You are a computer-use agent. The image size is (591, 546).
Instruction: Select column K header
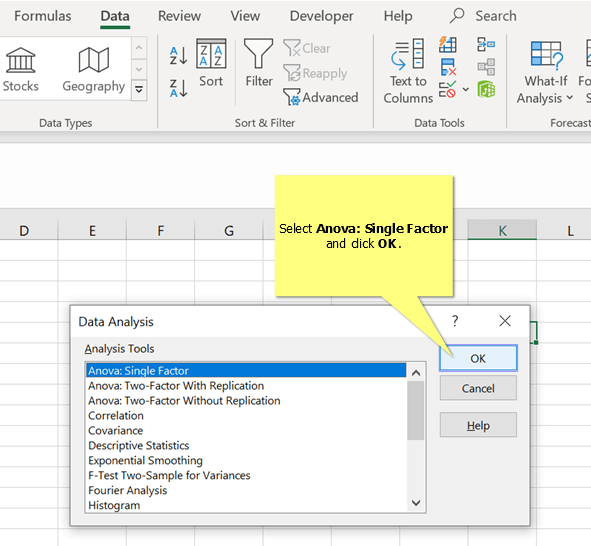tap(502, 230)
